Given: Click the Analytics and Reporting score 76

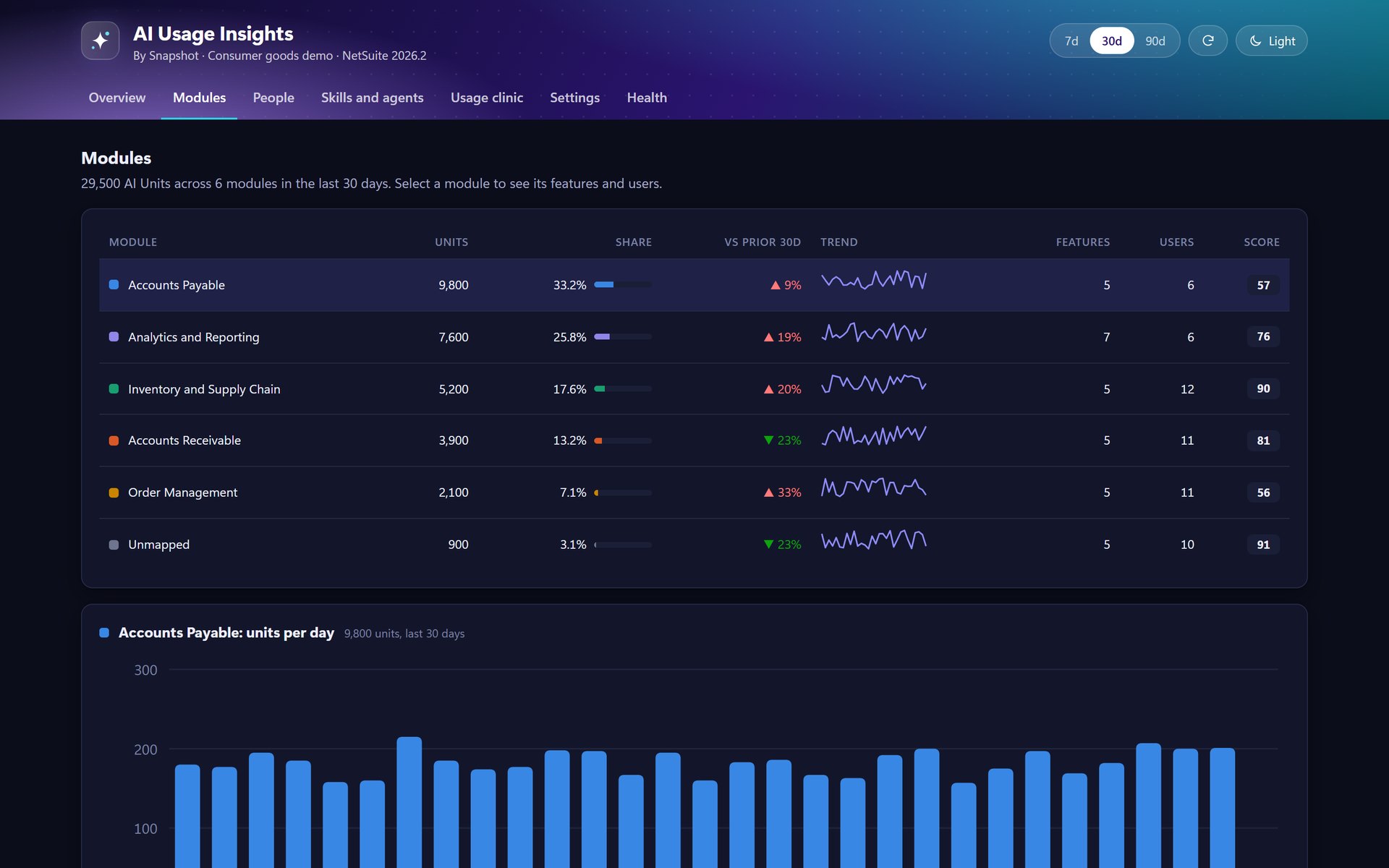Looking at the screenshot, I should coord(1263,336).
